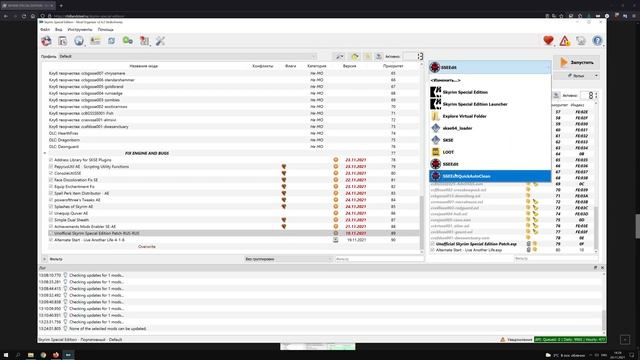This screenshot has height=360, width=640.
Task: Click the flag icon on Unofficial Skyrim Special Edition Patch.esp
Action: tap(529, 244)
